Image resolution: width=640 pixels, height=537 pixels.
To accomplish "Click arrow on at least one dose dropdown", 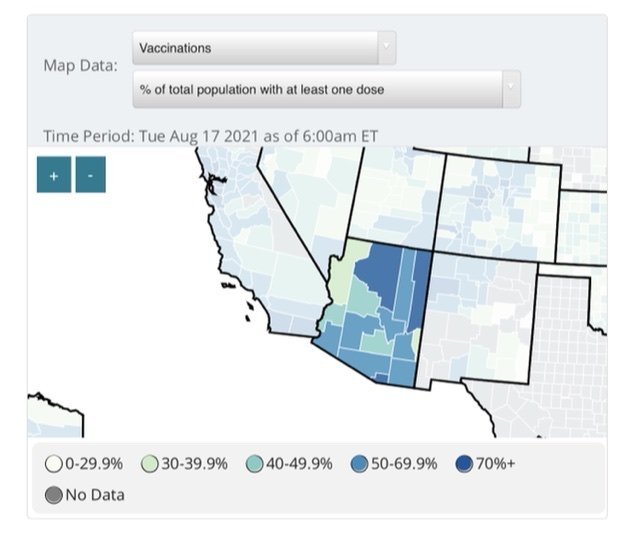I will point(511,89).
